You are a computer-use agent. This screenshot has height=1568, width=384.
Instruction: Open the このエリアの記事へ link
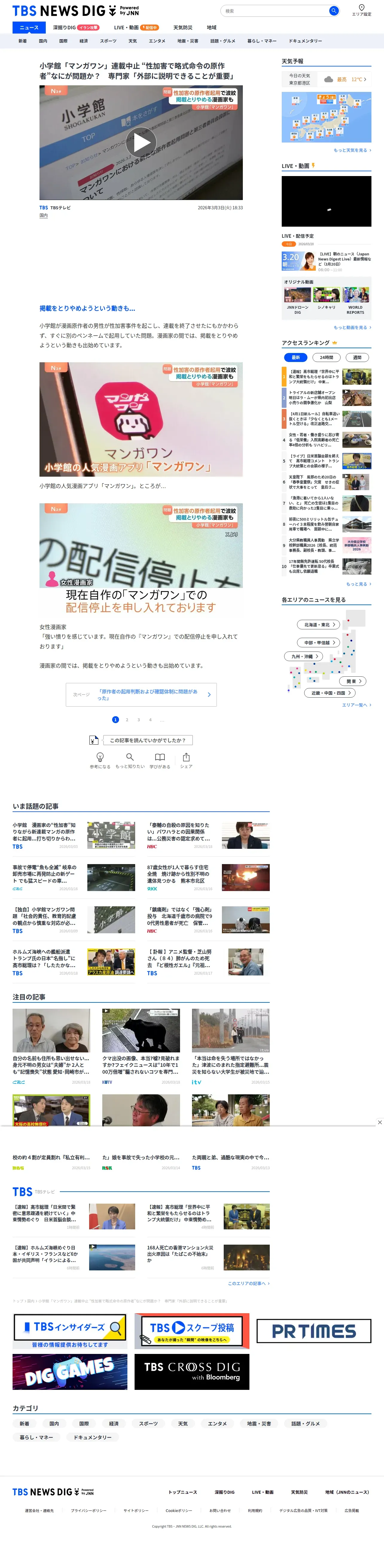coord(249,1283)
